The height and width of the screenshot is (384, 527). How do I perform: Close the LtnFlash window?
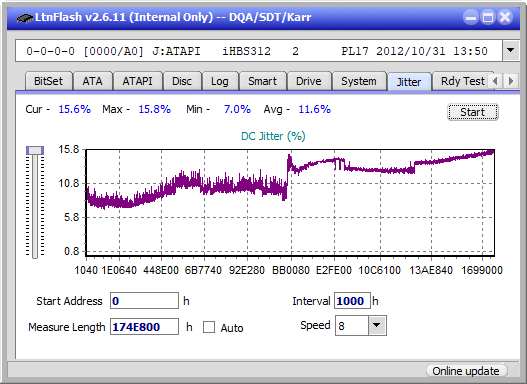pyautogui.click(x=505, y=17)
